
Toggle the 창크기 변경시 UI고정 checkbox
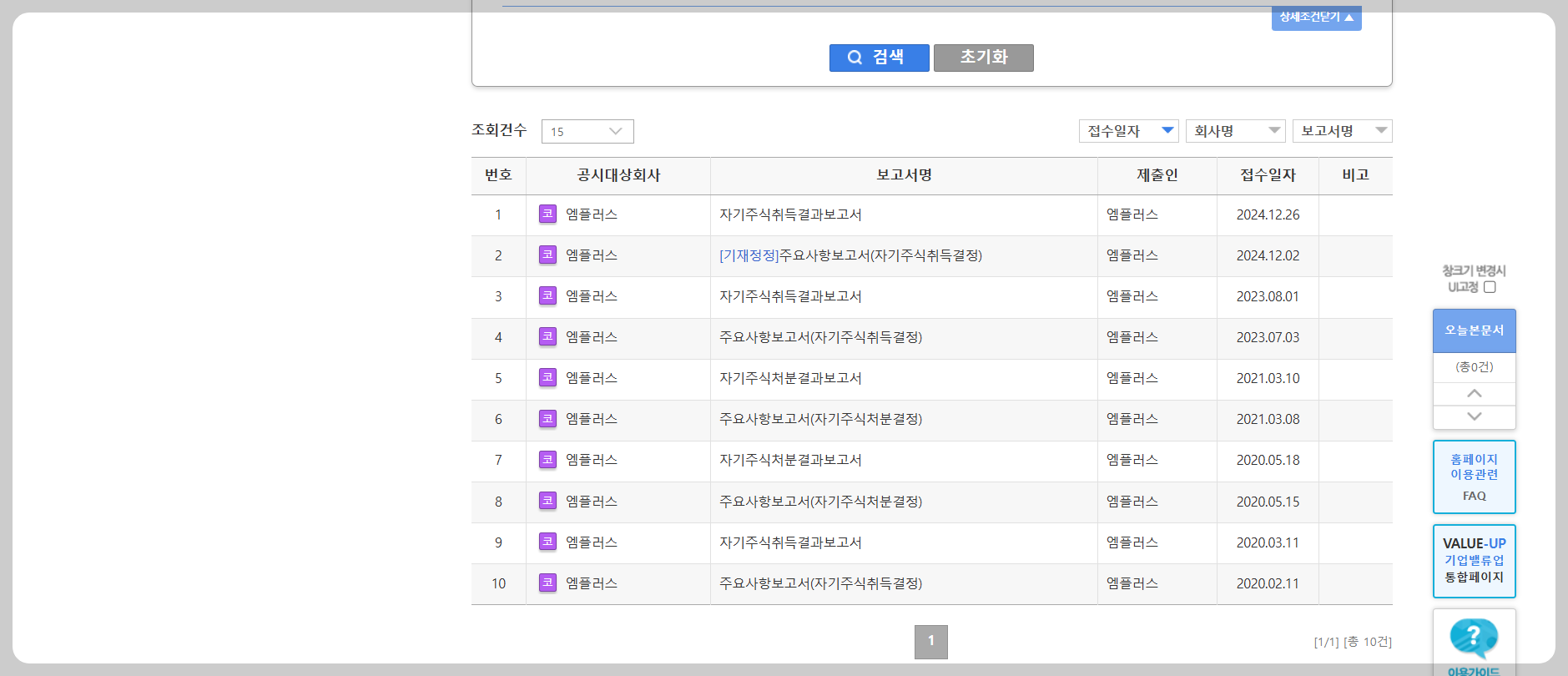click(x=1490, y=287)
